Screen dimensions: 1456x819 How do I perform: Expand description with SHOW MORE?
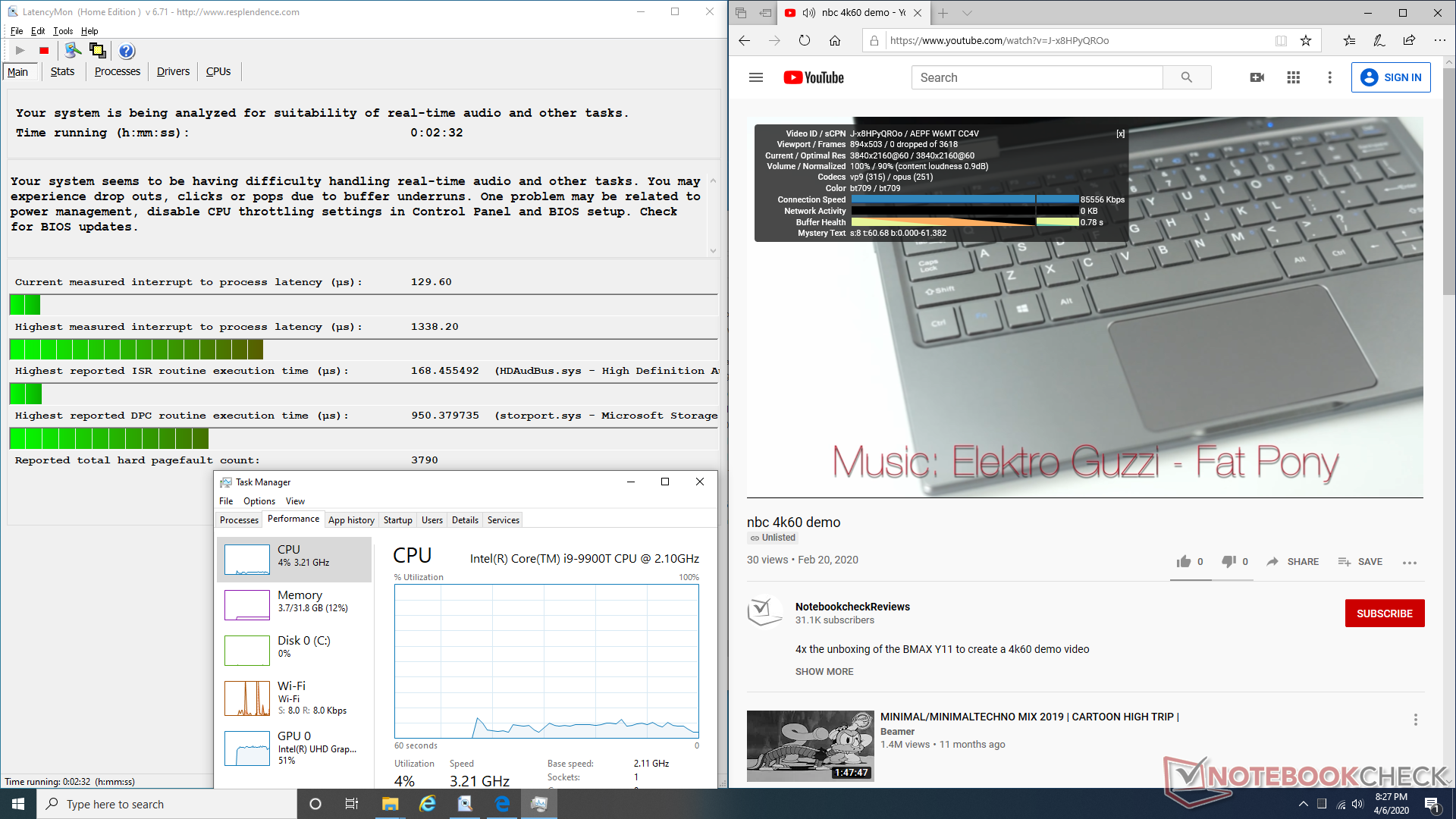point(824,672)
